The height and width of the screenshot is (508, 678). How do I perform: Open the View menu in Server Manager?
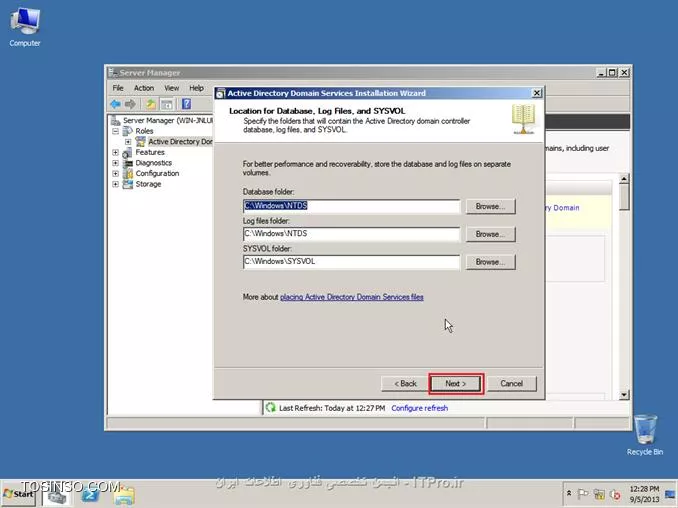pos(171,88)
